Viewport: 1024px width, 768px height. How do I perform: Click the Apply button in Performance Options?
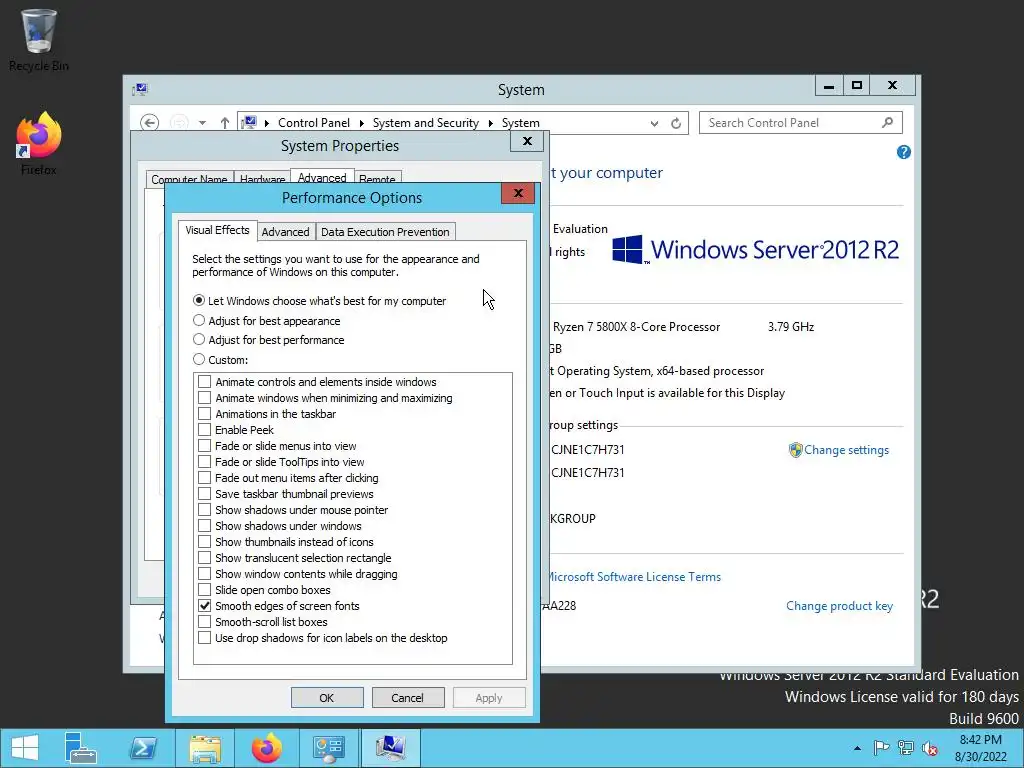[x=489, y=697]
